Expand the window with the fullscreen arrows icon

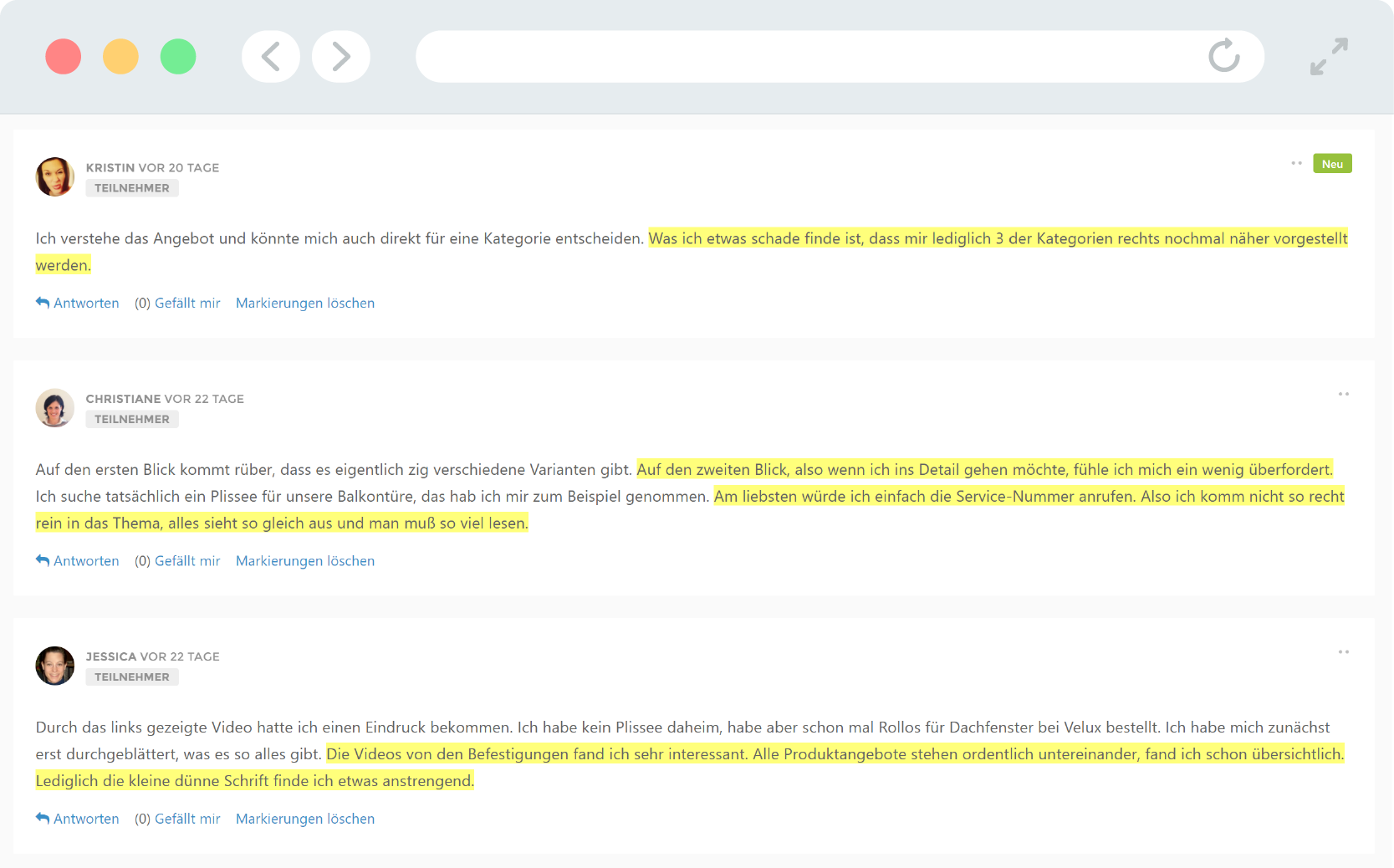1329,56
